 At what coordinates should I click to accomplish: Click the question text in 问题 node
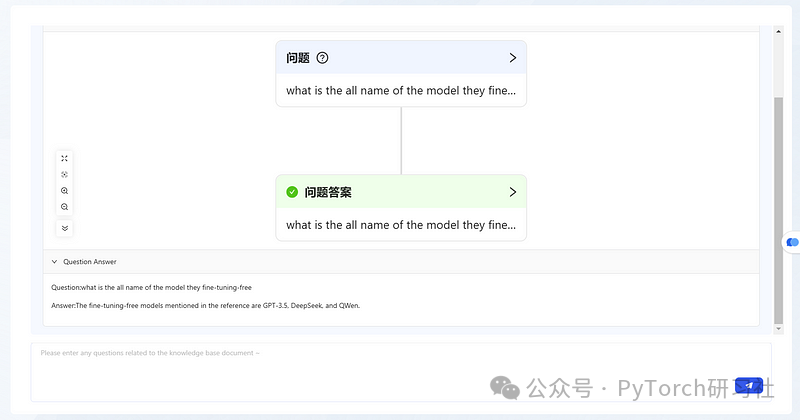pos(400,90)
